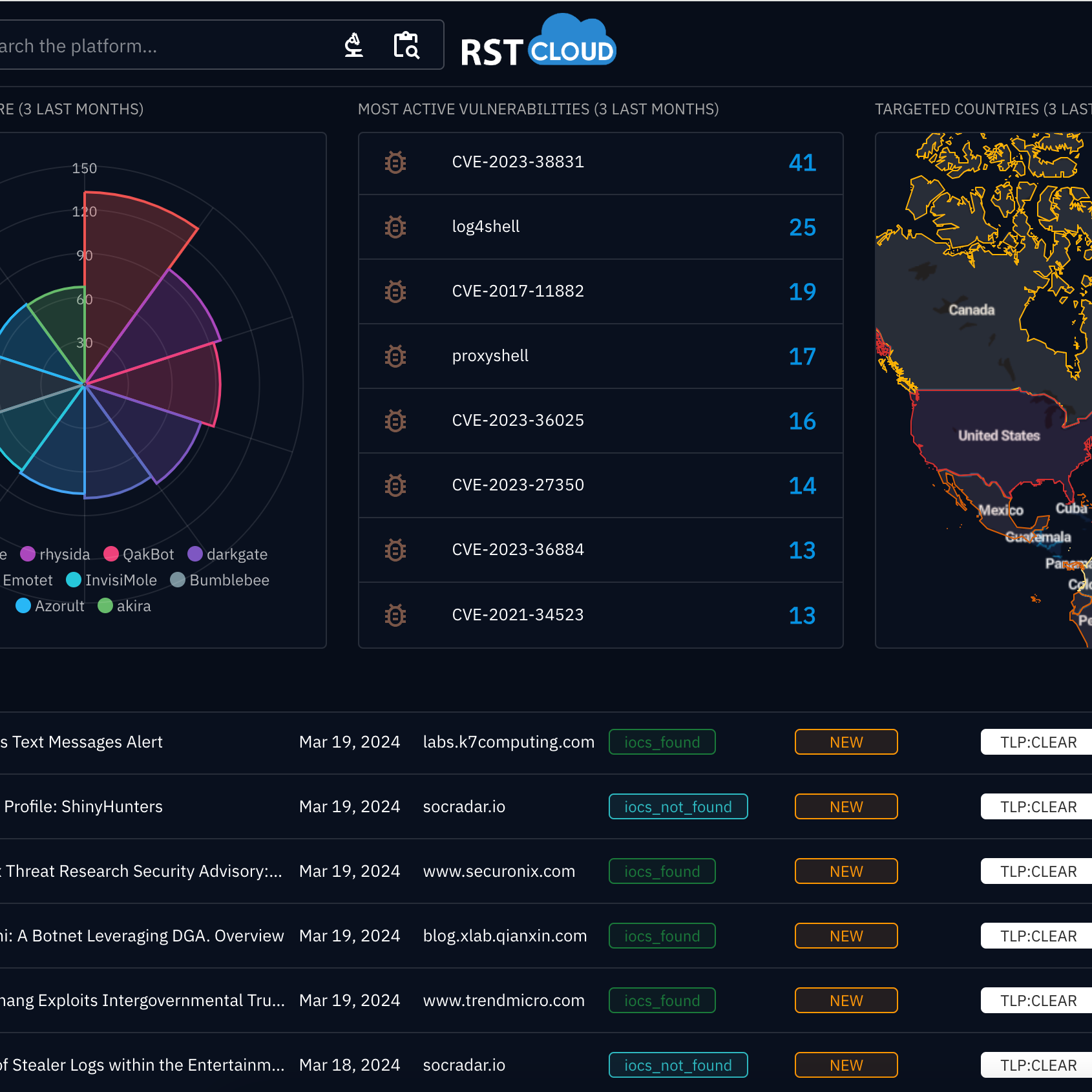1092x1092 pixels.
Task: Click iocs_found tag on www.securonix.com row
Action: click(662, 871)
